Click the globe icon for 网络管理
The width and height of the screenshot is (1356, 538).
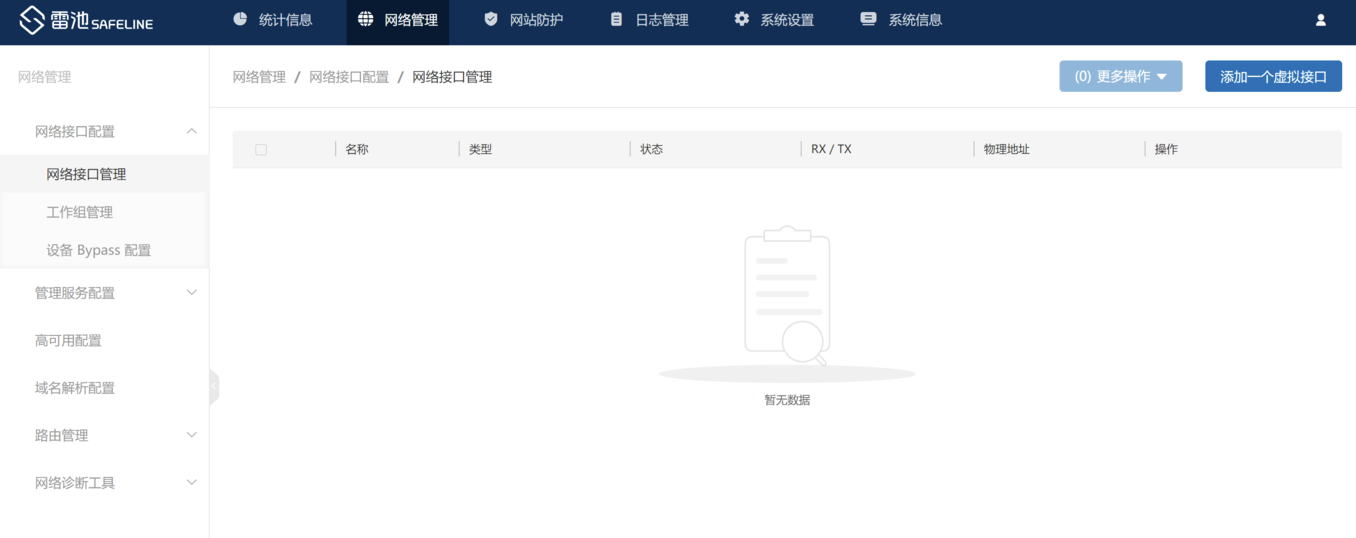click(x=366, y=19)
